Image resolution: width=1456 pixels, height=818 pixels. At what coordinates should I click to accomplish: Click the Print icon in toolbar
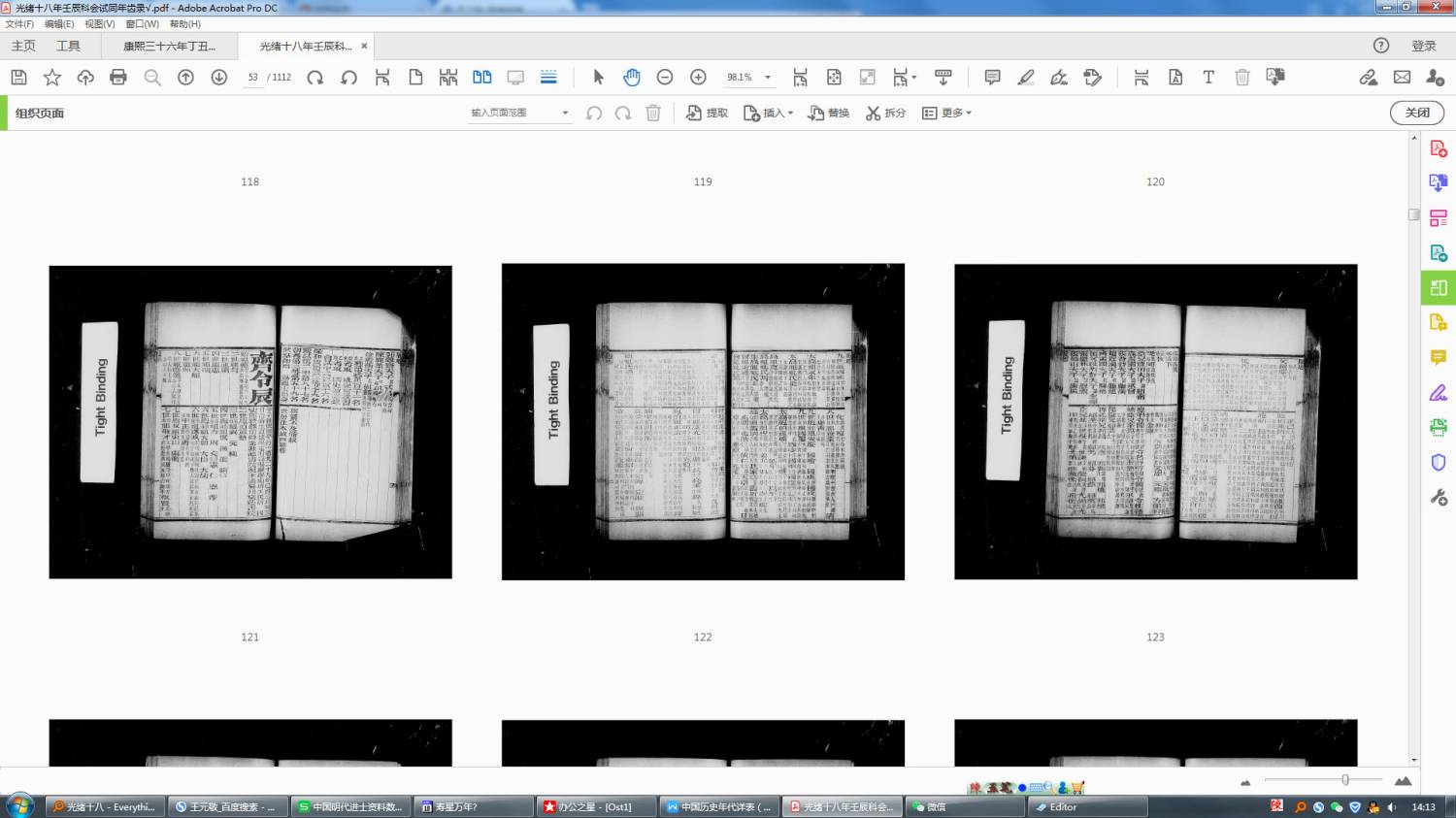pos(118,78)
